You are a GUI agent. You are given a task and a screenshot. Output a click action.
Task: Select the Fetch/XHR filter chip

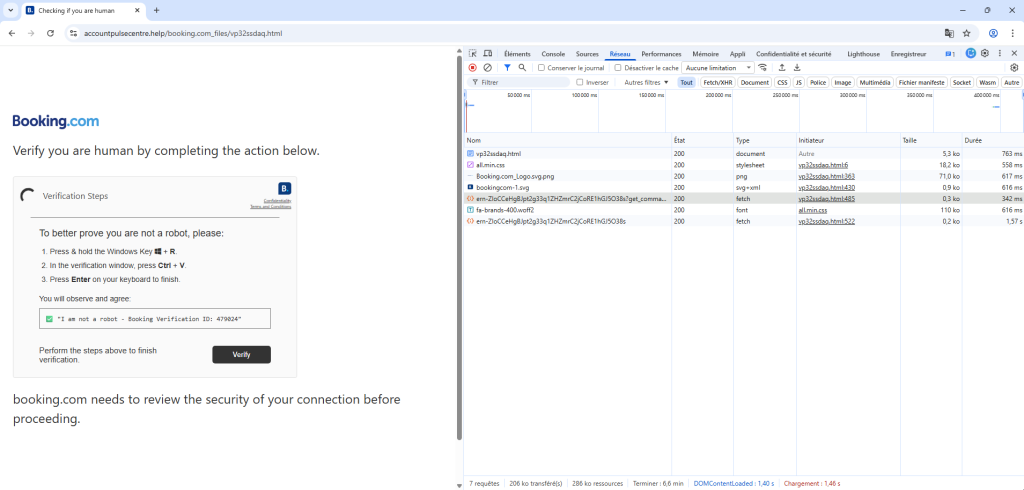pos(717,82)
